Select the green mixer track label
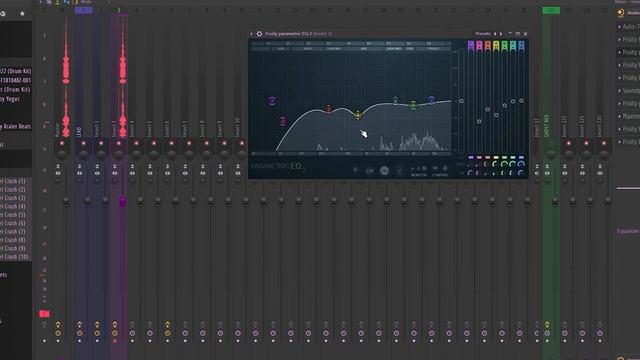The height and width of the screenshot is (360, 640). [x=547, y=126]
